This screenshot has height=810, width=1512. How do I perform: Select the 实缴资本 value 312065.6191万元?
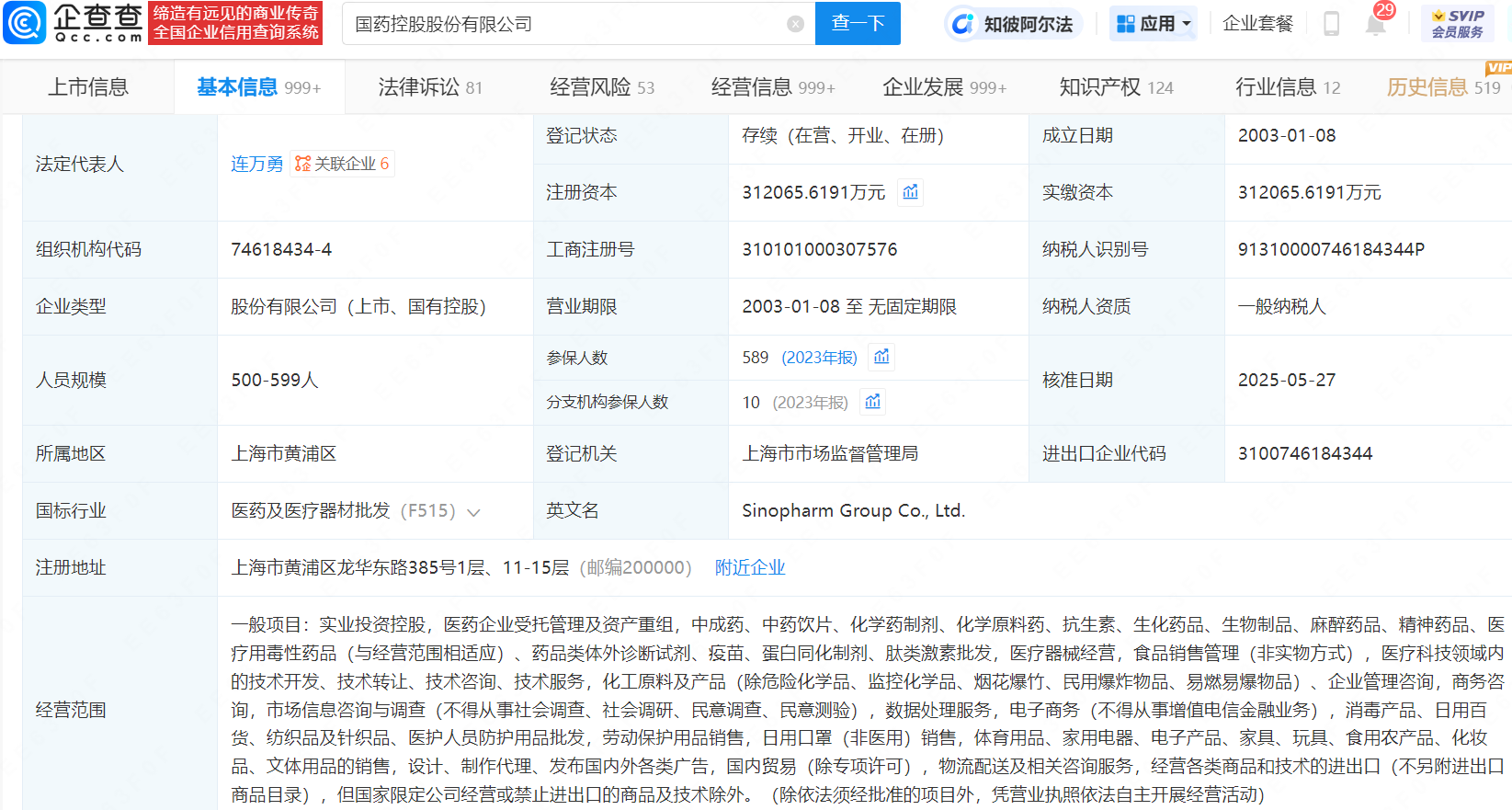point(1310,192)
